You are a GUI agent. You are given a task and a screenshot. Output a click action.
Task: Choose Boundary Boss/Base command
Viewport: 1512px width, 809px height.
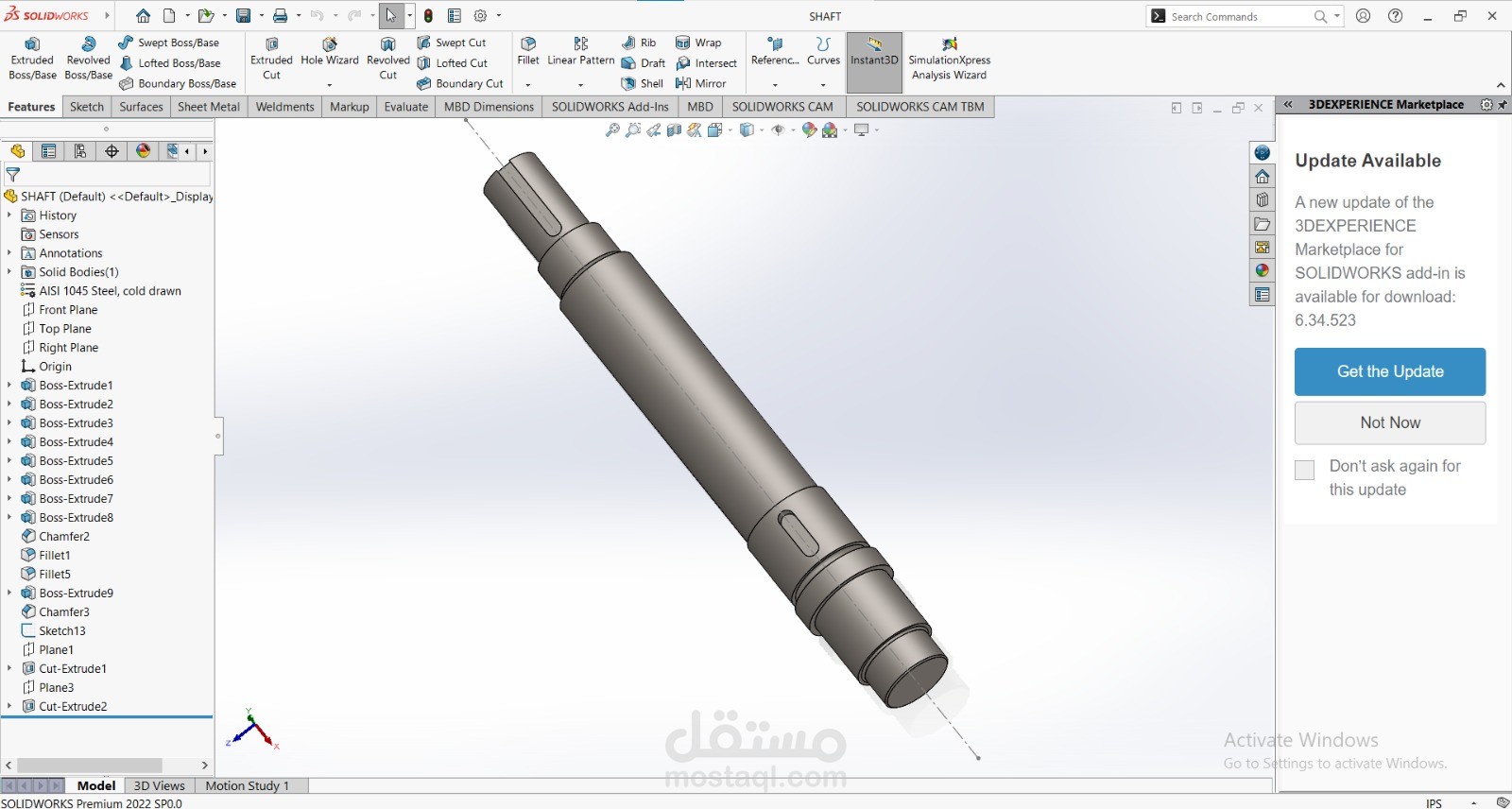177,83
